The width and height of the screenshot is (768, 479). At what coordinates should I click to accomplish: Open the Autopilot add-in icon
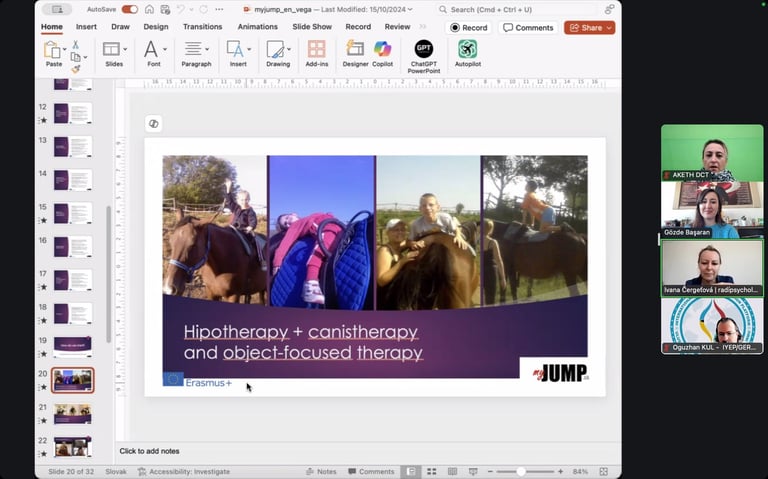coord(467,48)
